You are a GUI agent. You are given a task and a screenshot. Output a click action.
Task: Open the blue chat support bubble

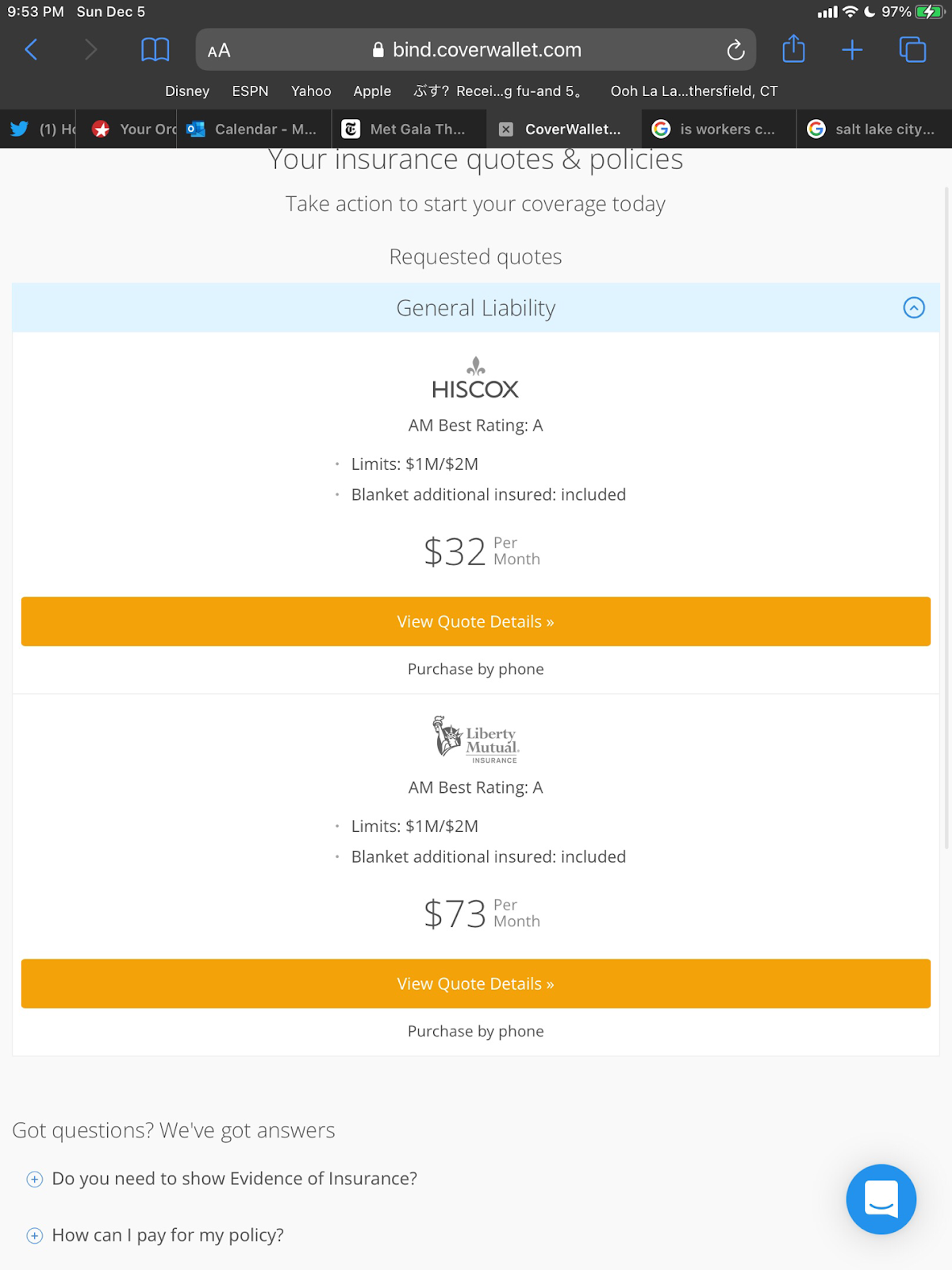tap(881, 1199)
